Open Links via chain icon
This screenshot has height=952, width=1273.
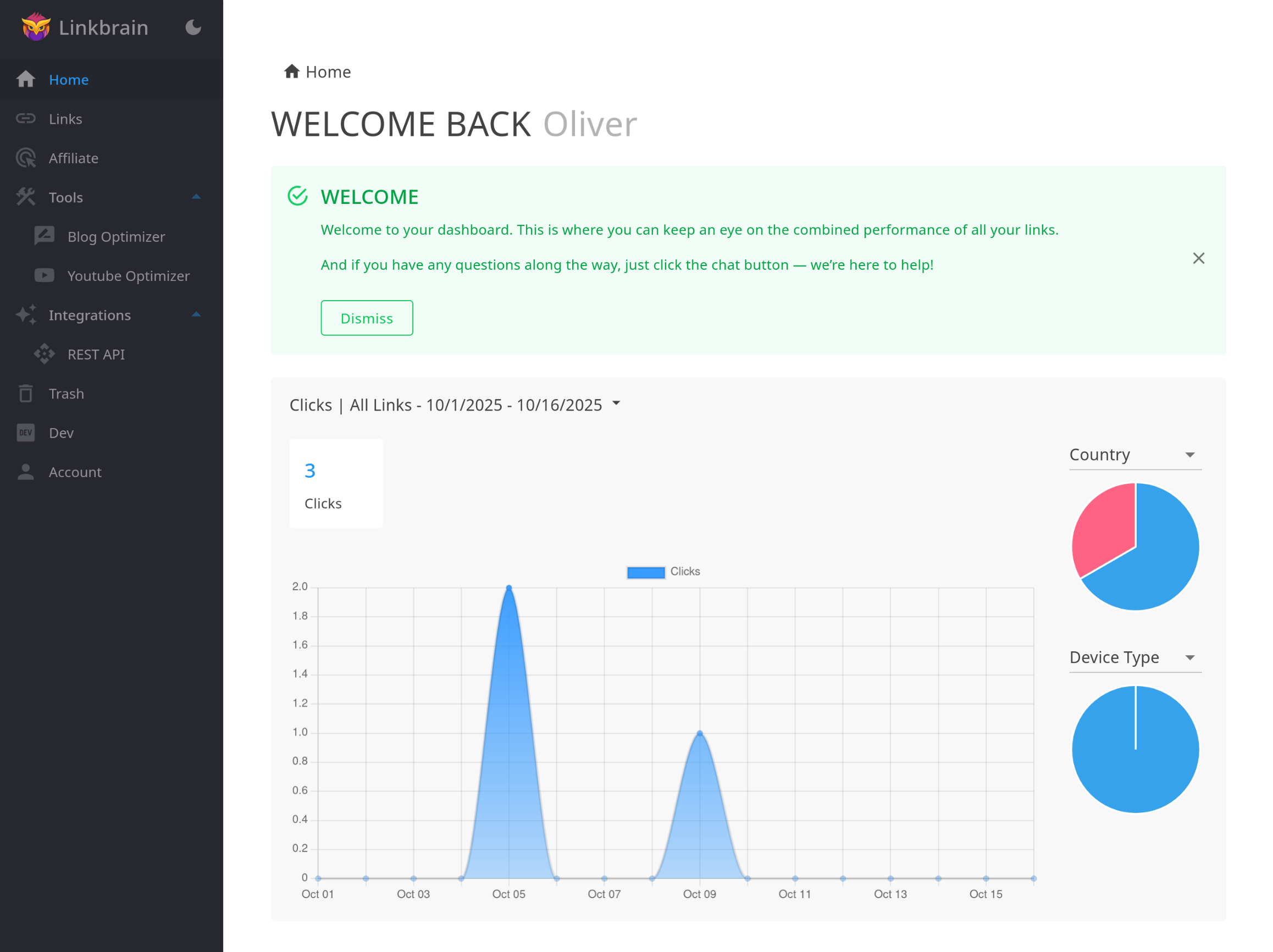(x=26, y=119)
